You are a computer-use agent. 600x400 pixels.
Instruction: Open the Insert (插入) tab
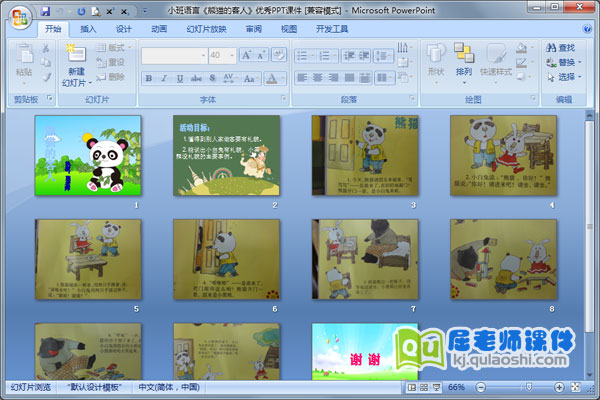[x=88, y=30]
